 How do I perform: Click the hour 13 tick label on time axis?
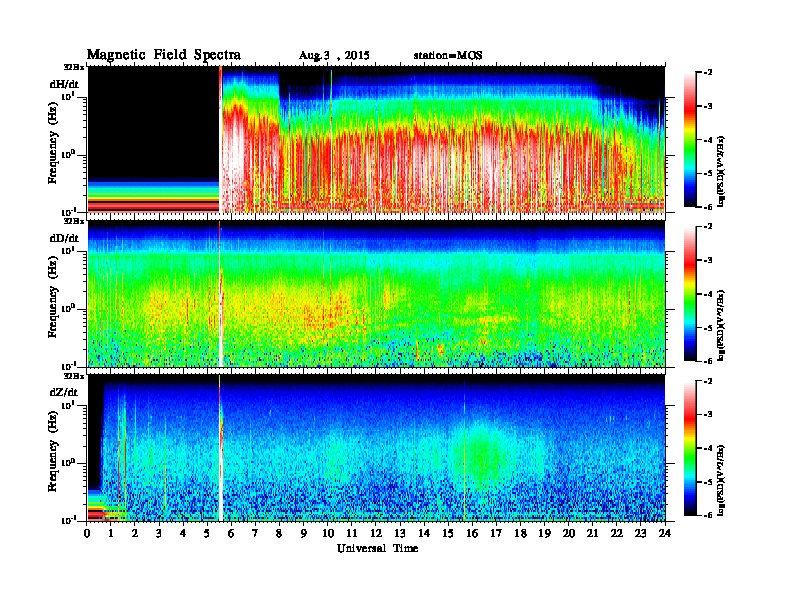(400, 533)
